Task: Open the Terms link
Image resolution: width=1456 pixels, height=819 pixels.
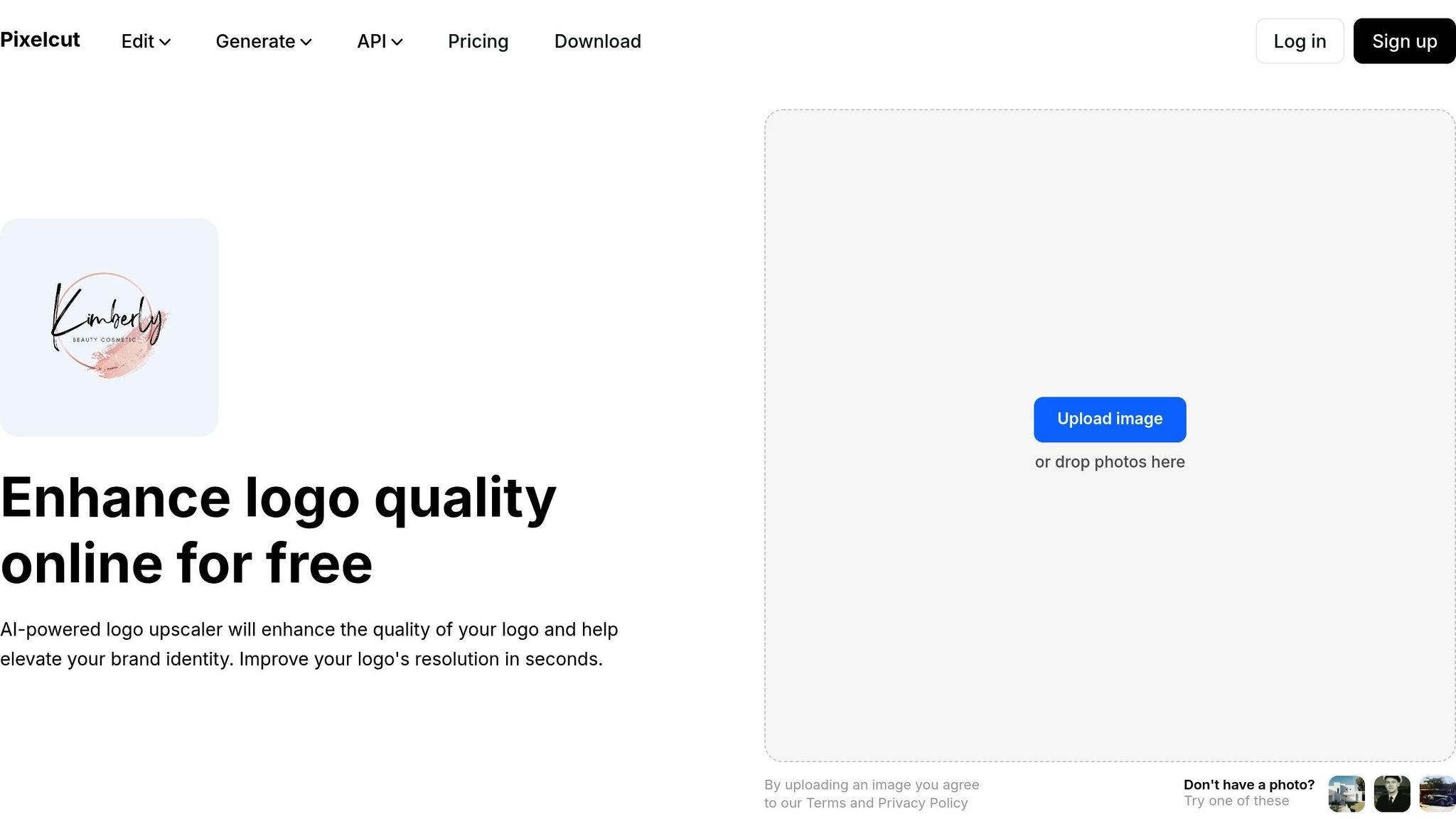Action: click(x=825, y=803)
